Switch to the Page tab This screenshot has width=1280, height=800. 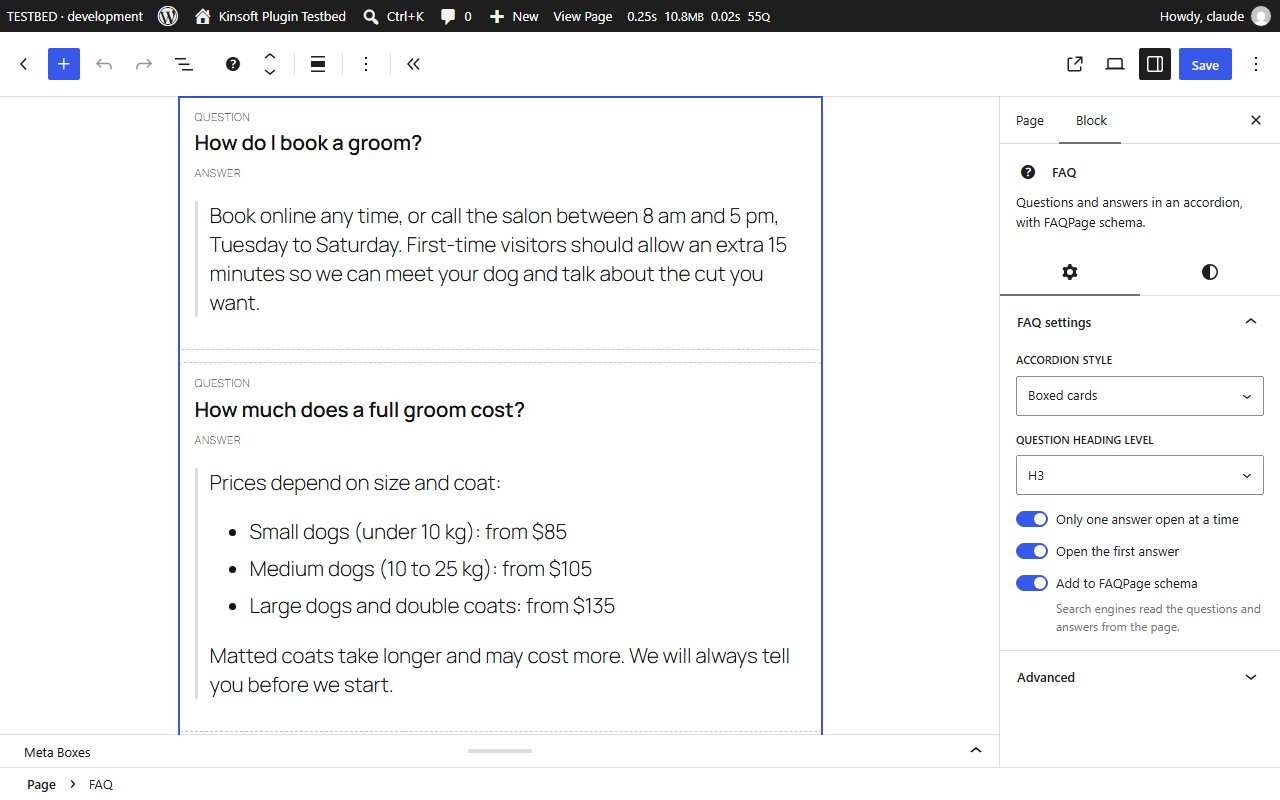pos(1030,120)
